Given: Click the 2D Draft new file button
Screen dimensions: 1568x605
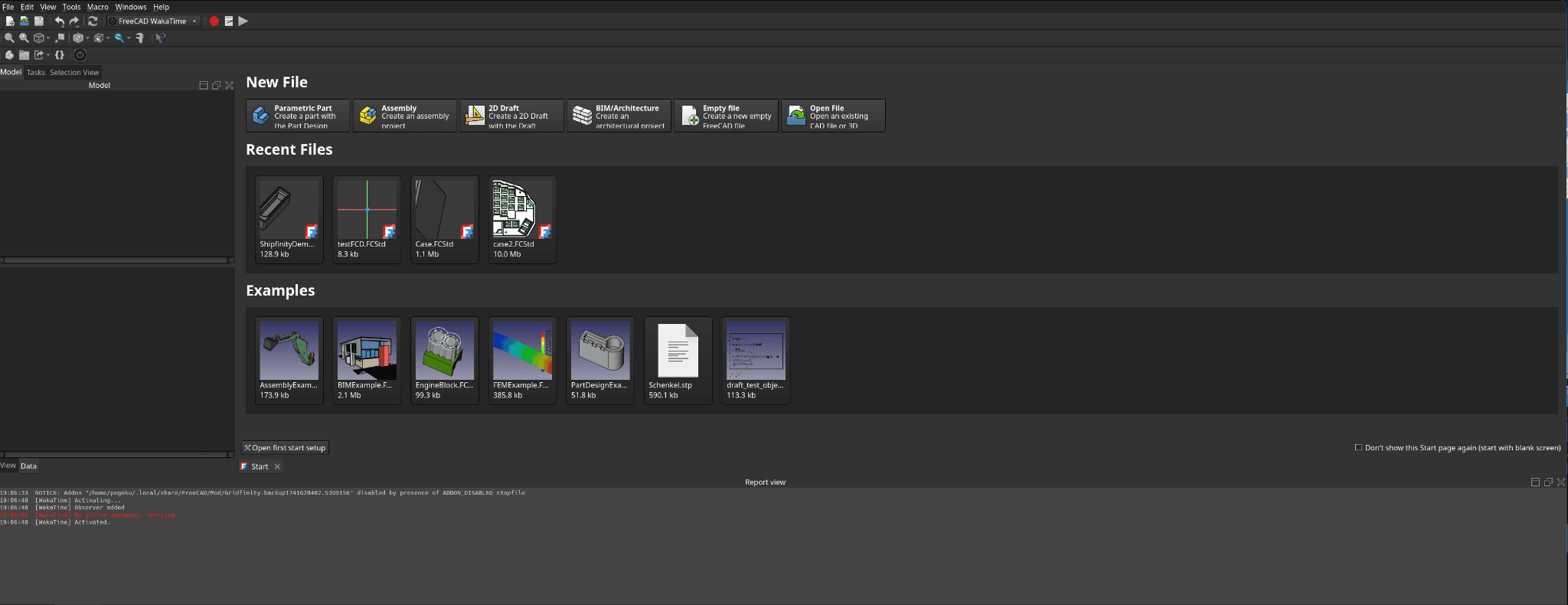Looking at the screenshot, I should point(512,116).
